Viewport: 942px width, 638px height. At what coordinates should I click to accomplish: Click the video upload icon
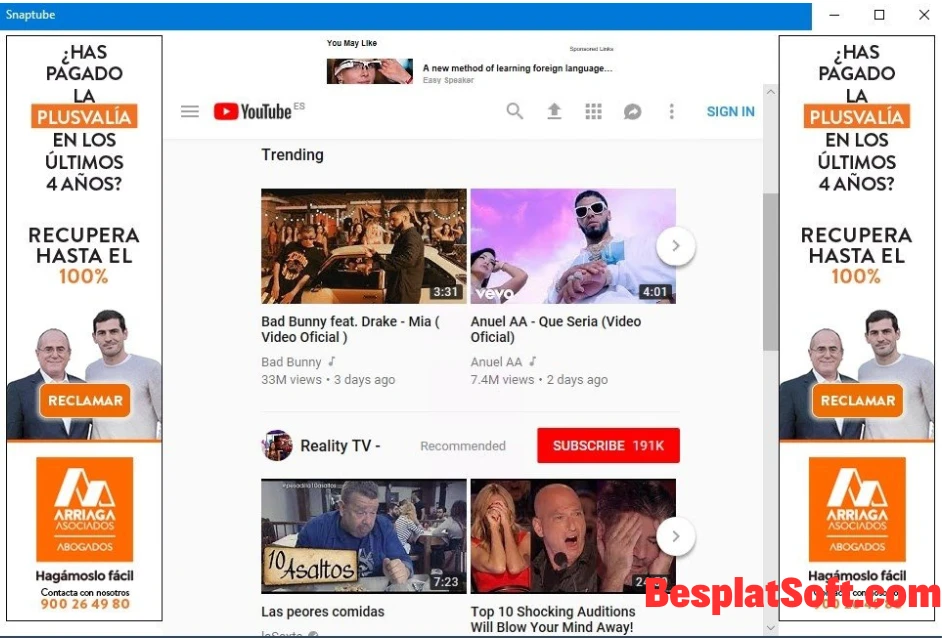554,111
